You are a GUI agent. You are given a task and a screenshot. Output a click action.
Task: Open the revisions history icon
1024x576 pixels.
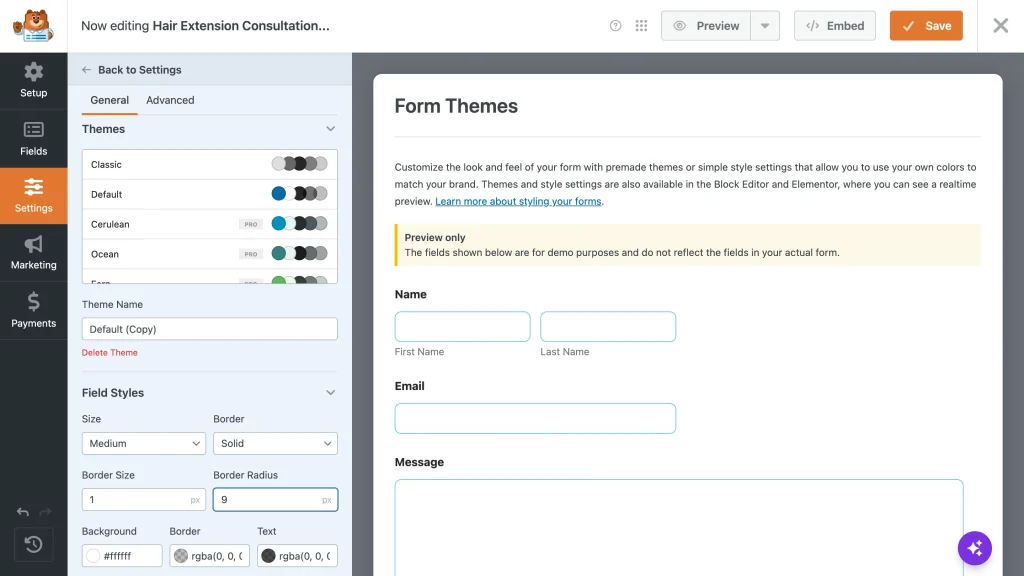[x=33, y=544]
